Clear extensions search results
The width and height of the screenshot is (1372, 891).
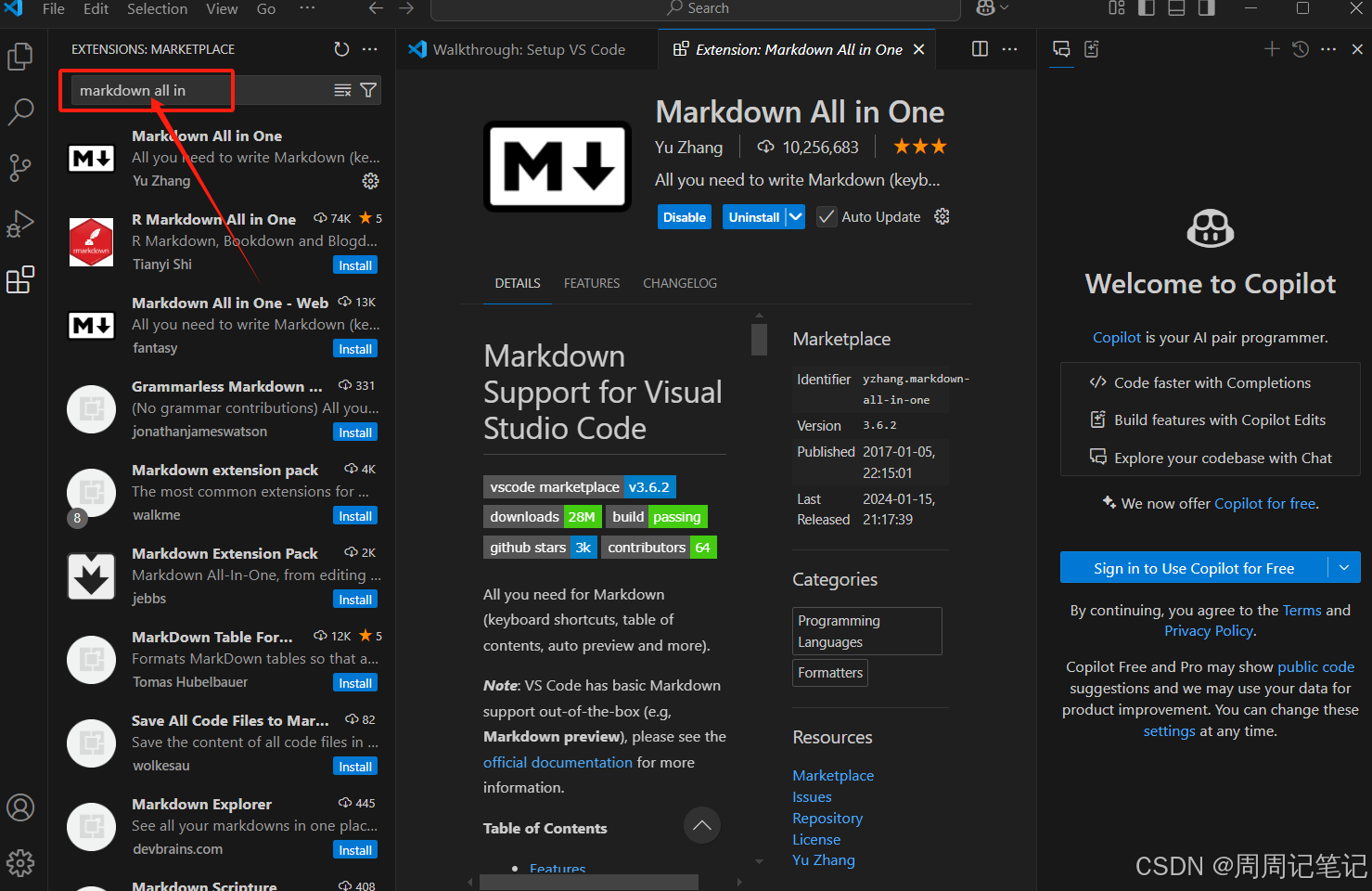pos(342,90)
